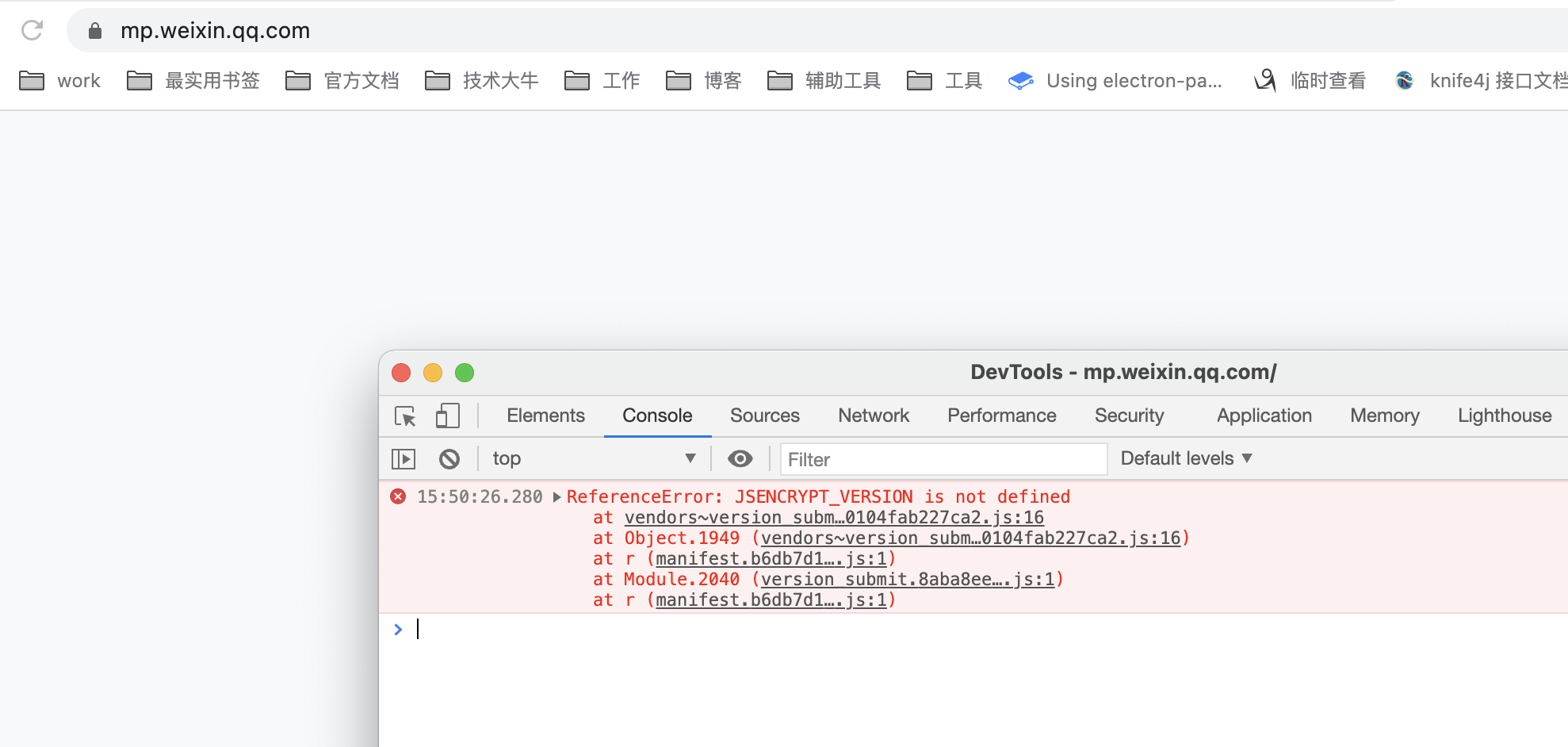Viewport: 1568px width, 747px height.
Task: Create a live expression with the eye icon
Action: (740, 458)
